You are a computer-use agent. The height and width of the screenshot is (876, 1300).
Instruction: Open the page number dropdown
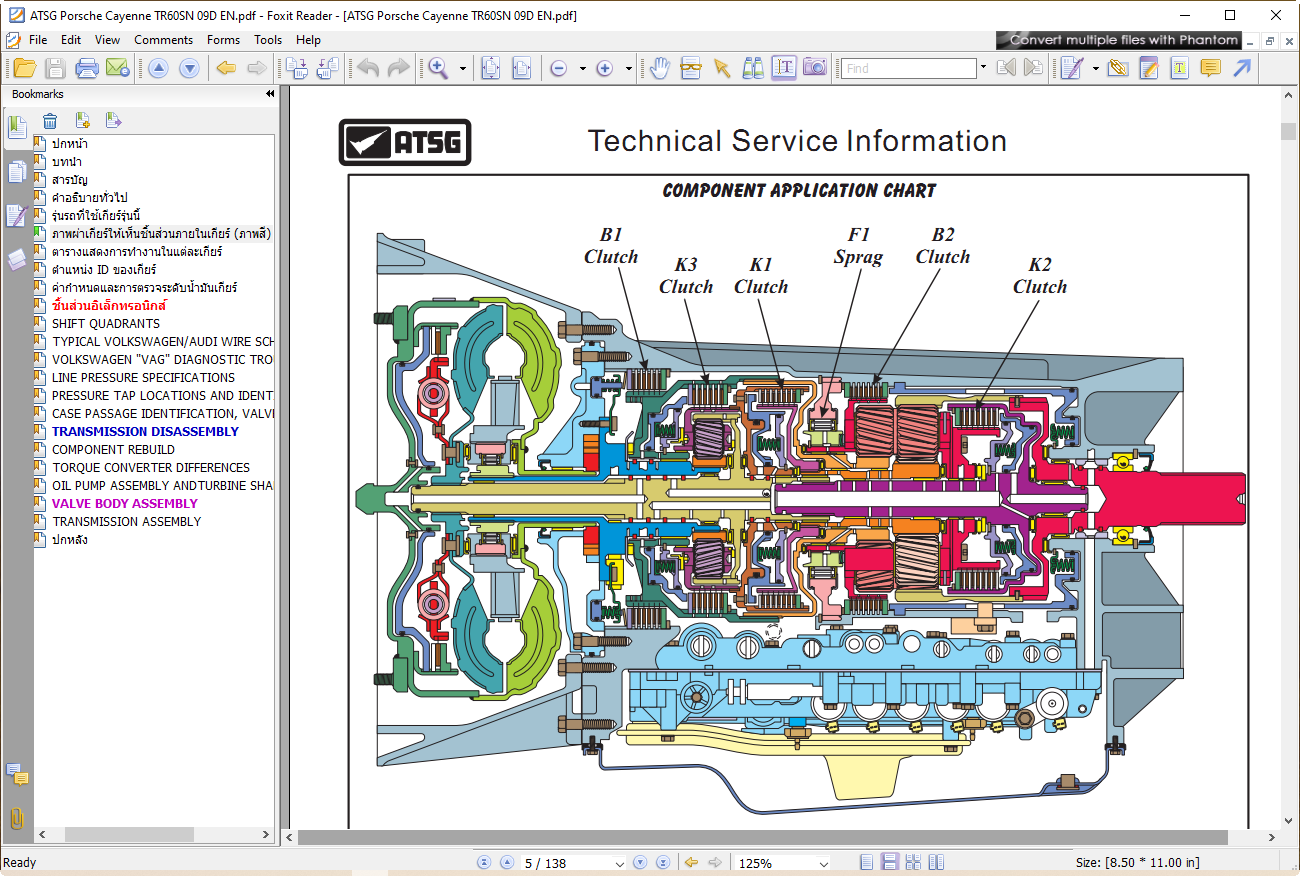point(620,863)
